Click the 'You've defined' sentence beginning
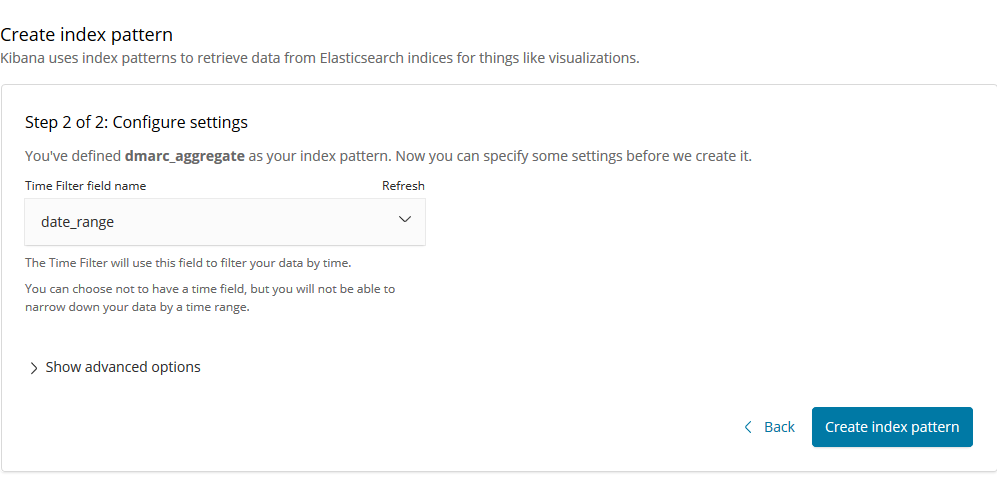This screenshot has width=997, height=492. point(73,156)
